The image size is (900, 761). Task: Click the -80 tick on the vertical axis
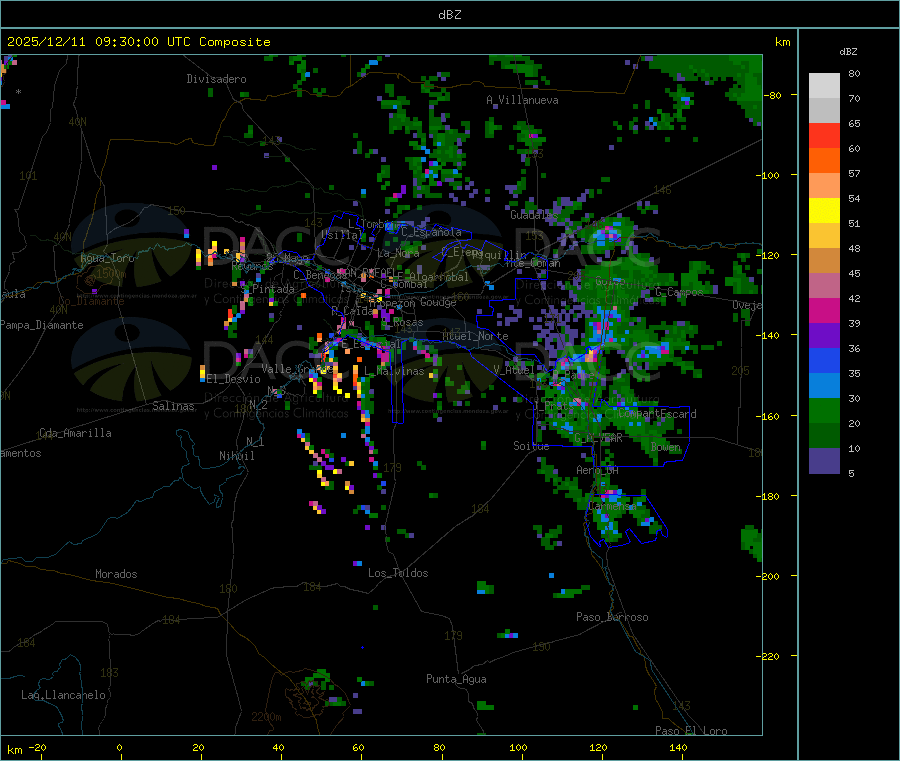[772, 95]
